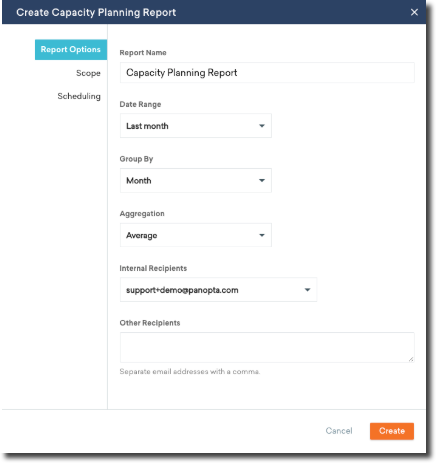The height and width of the screenshot is (463, 436).
Task: Expand the Group By dropdown arrow
Action: point(262,181)
